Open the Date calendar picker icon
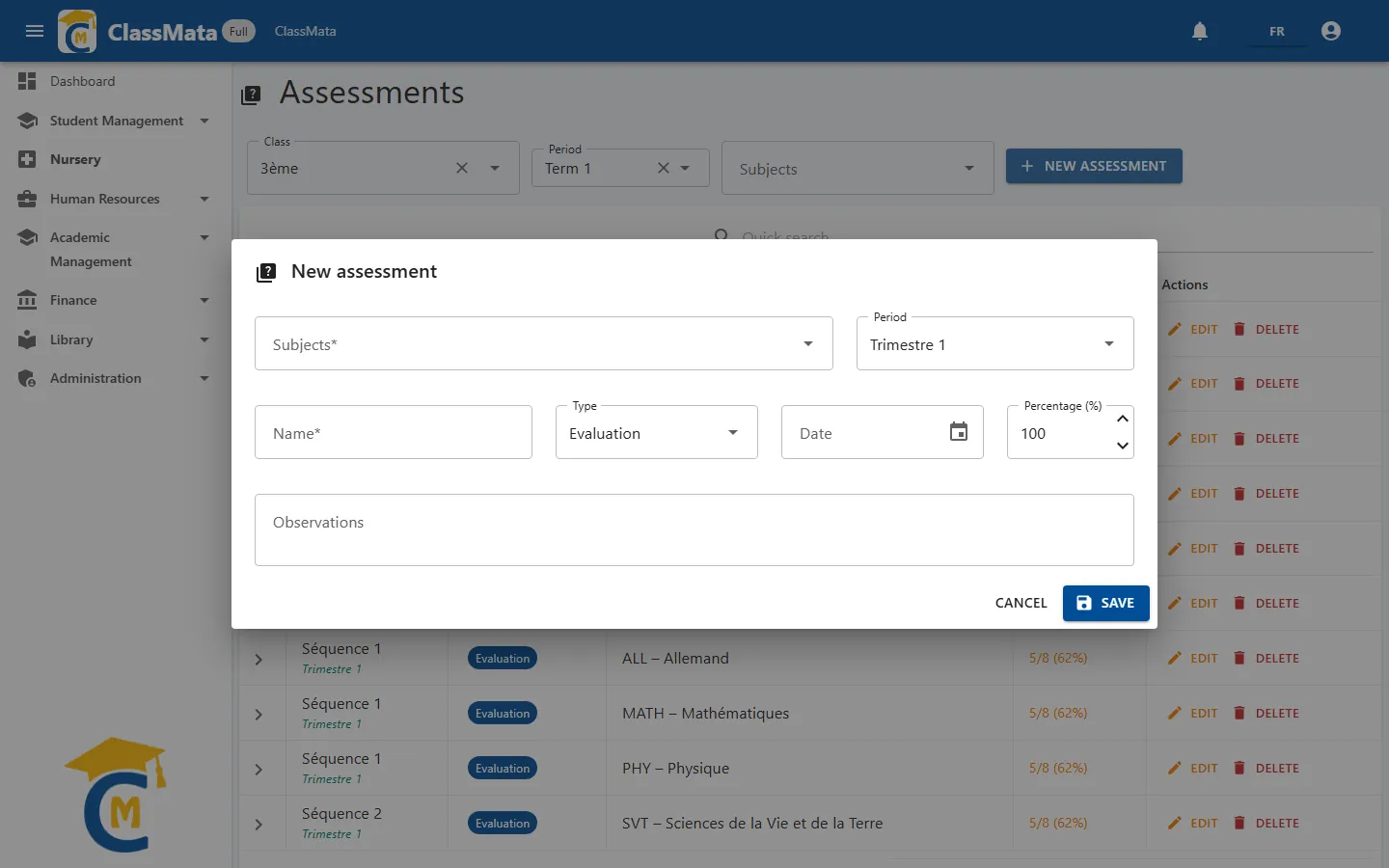 pyautogui.click(x=959, y=431)
